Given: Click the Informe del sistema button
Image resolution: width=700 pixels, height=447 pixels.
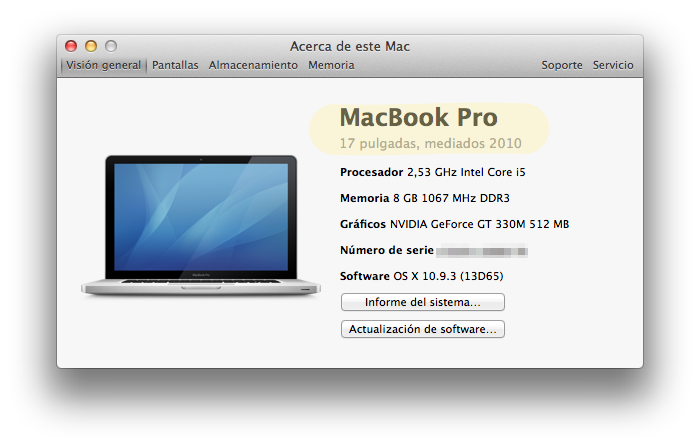Looking at the screenshot, I should coord(423,302).
